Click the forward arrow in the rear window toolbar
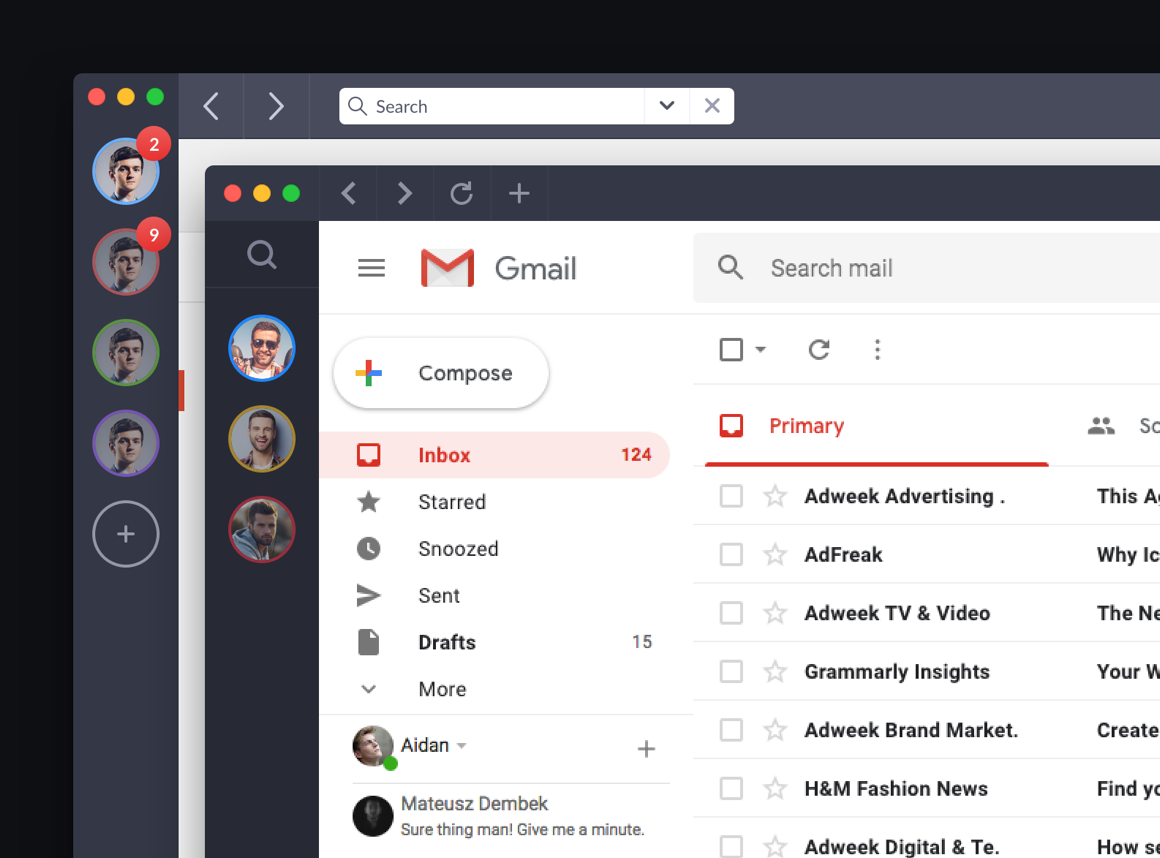Viewport: 1160px width, 858px height. pyautogui.click(x=276, y=106)
